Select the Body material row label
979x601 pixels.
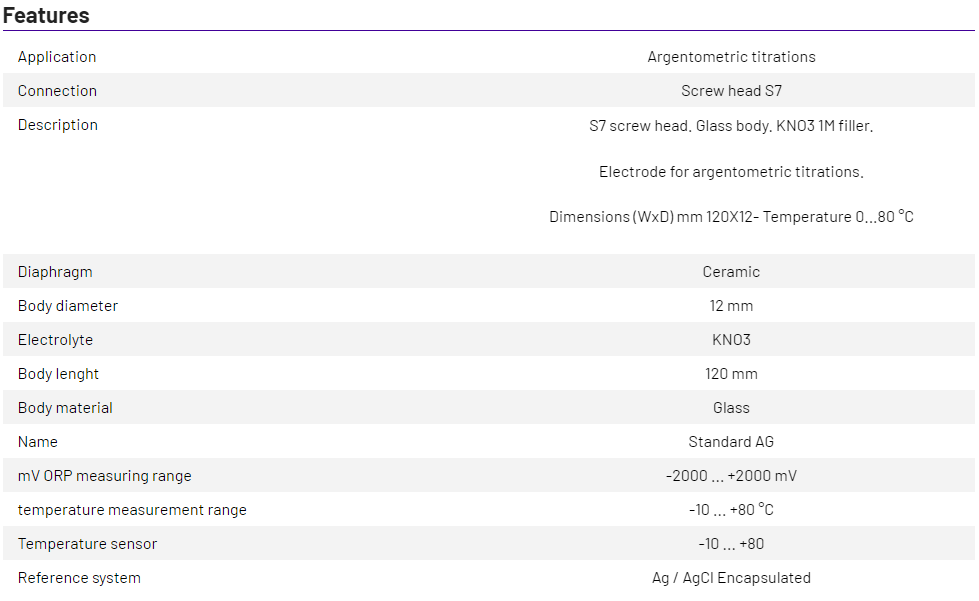click(x=65, y=408)
